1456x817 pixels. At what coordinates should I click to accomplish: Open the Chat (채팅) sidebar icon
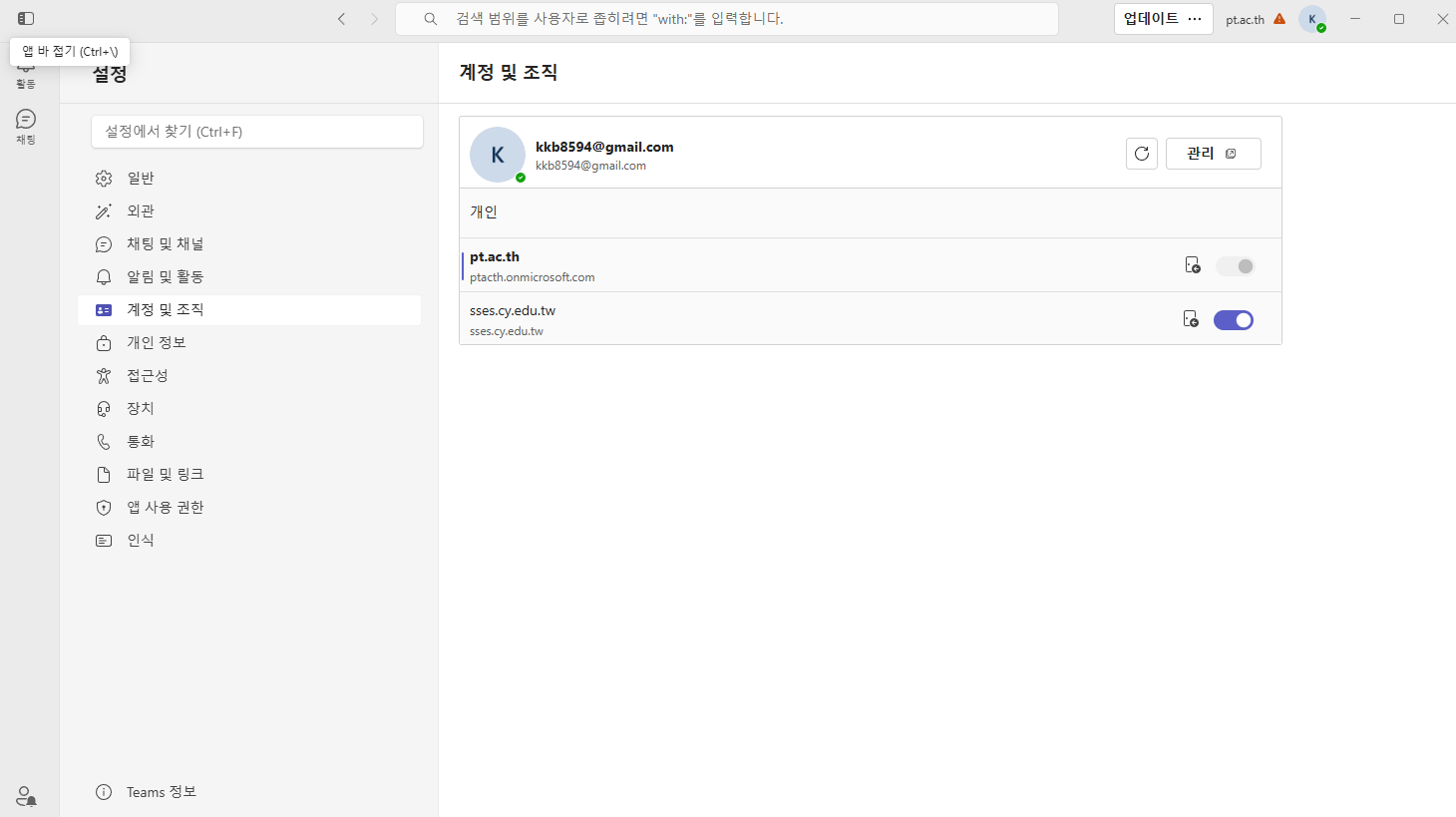tap(26, 127)
